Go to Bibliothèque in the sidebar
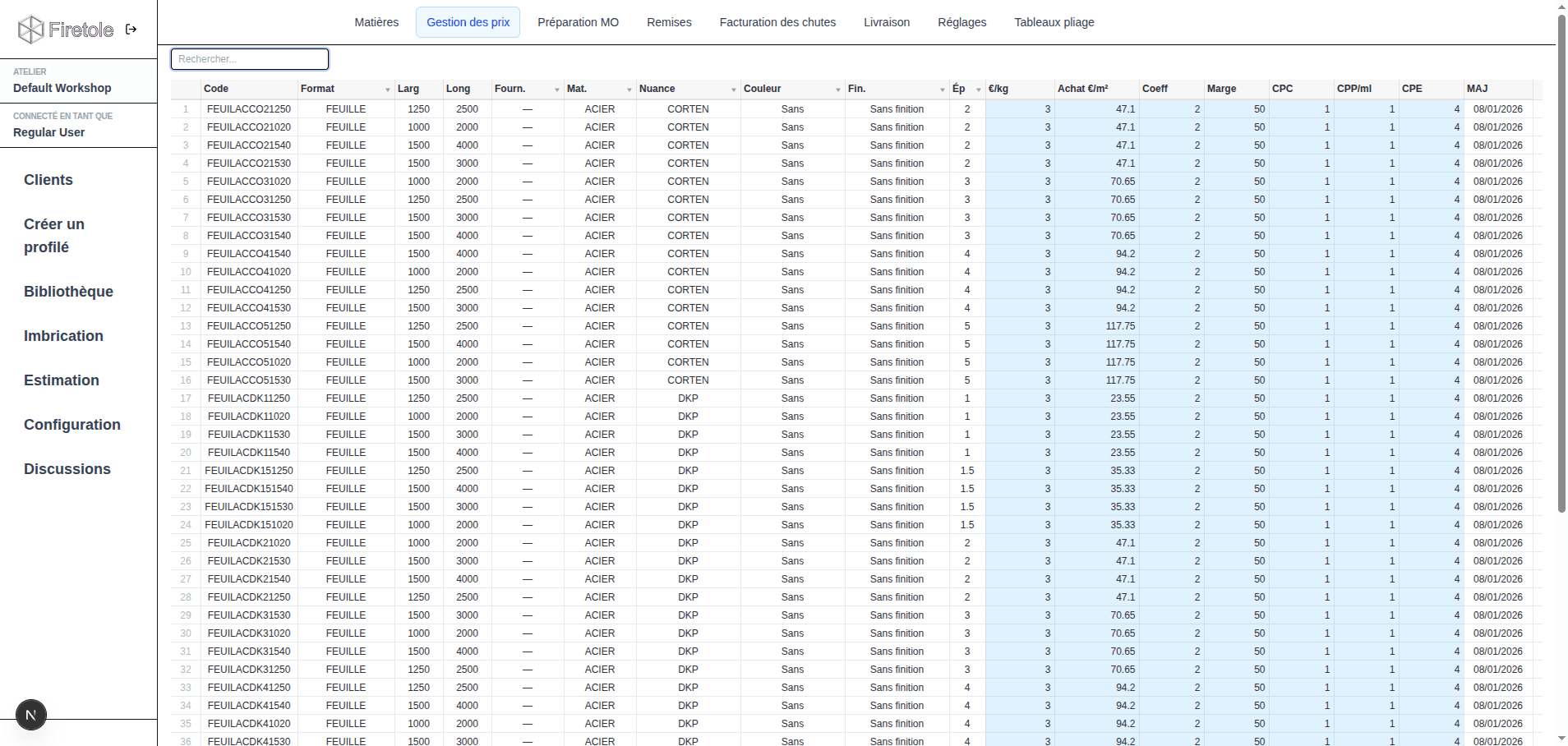This screenshot has height=746, width=1568. click(68, 292)
